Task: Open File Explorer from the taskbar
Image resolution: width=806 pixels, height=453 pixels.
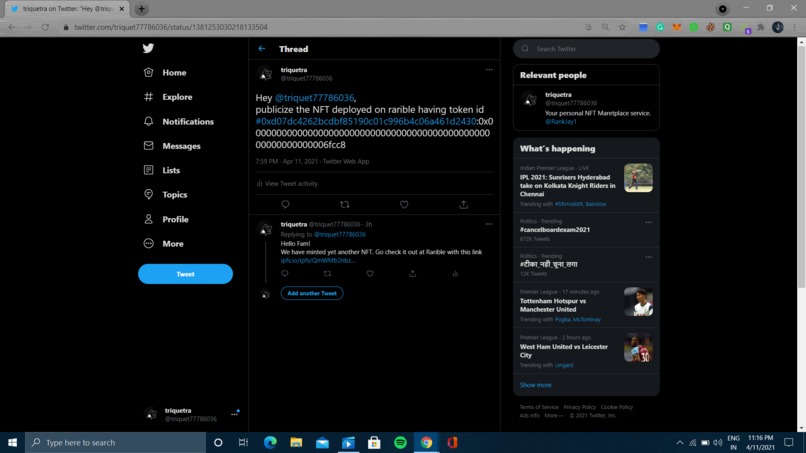Action: (296, 442)
